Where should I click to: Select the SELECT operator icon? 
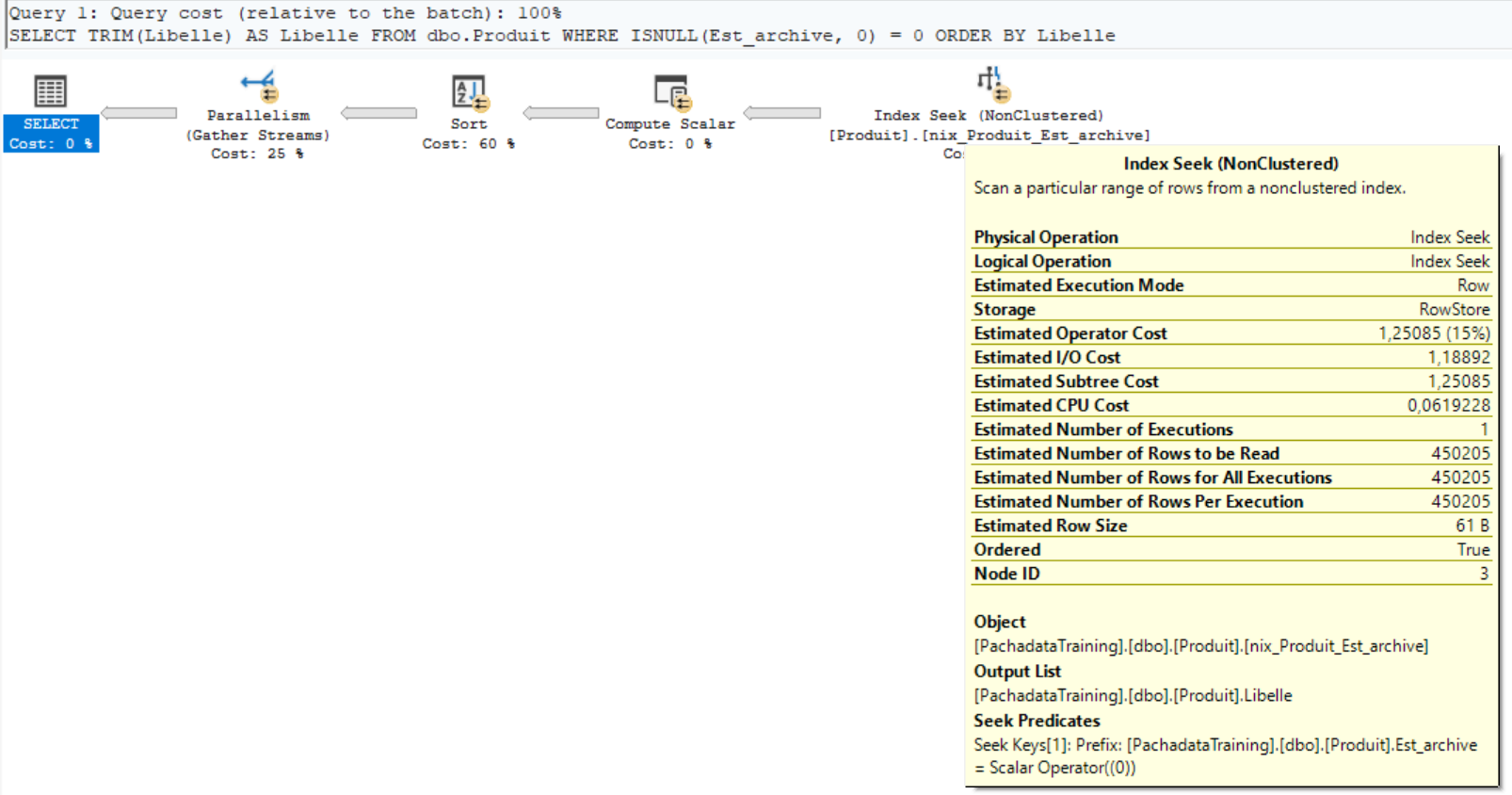50,91
